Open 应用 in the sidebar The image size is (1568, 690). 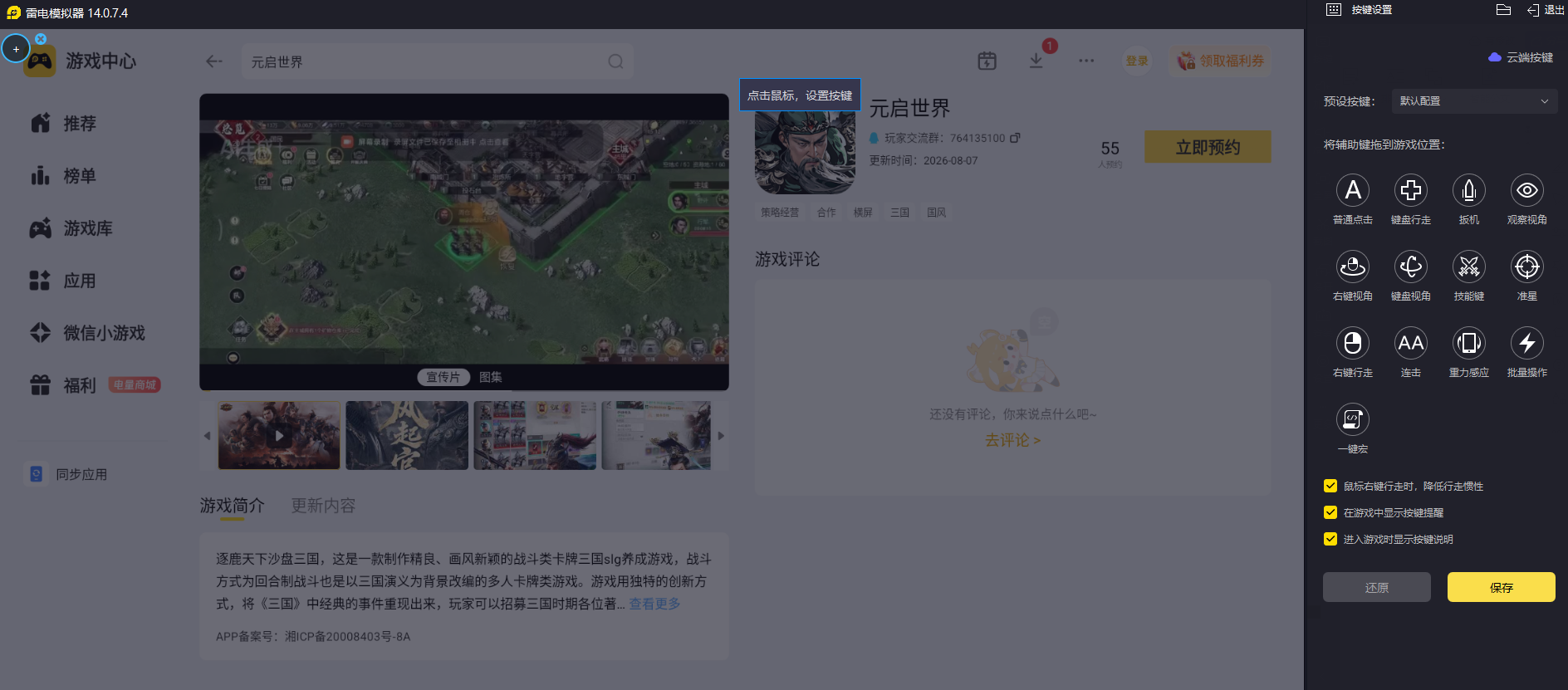[x=64, y=281]
